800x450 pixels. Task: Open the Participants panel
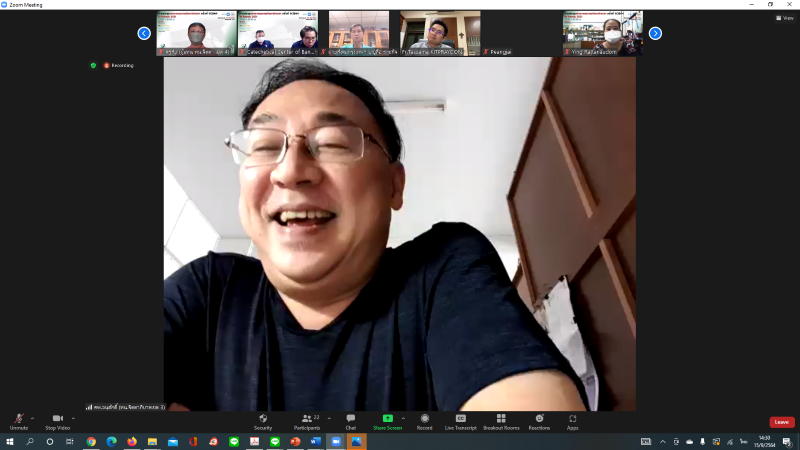307,422
